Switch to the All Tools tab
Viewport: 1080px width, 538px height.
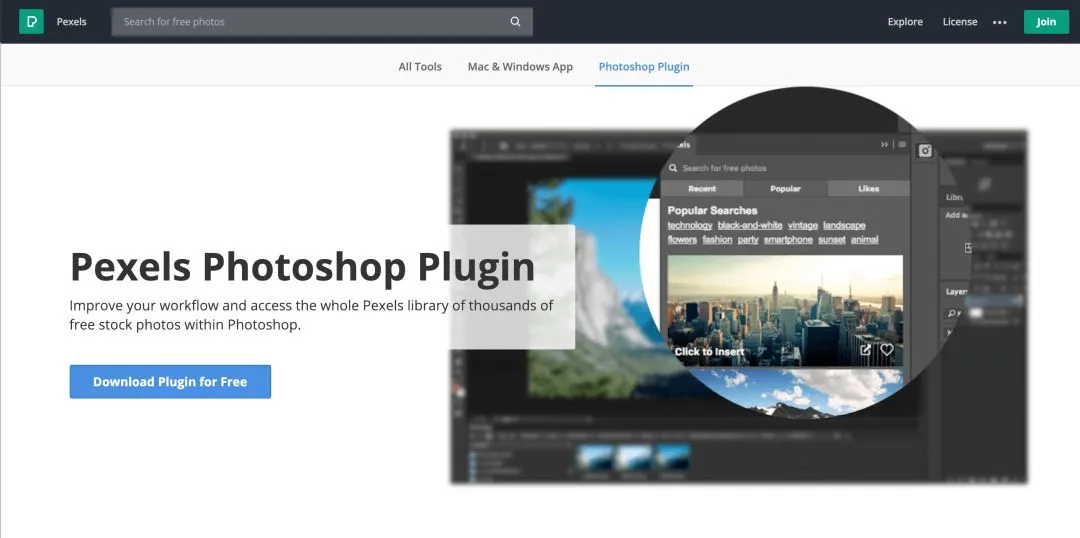(420, 67)
